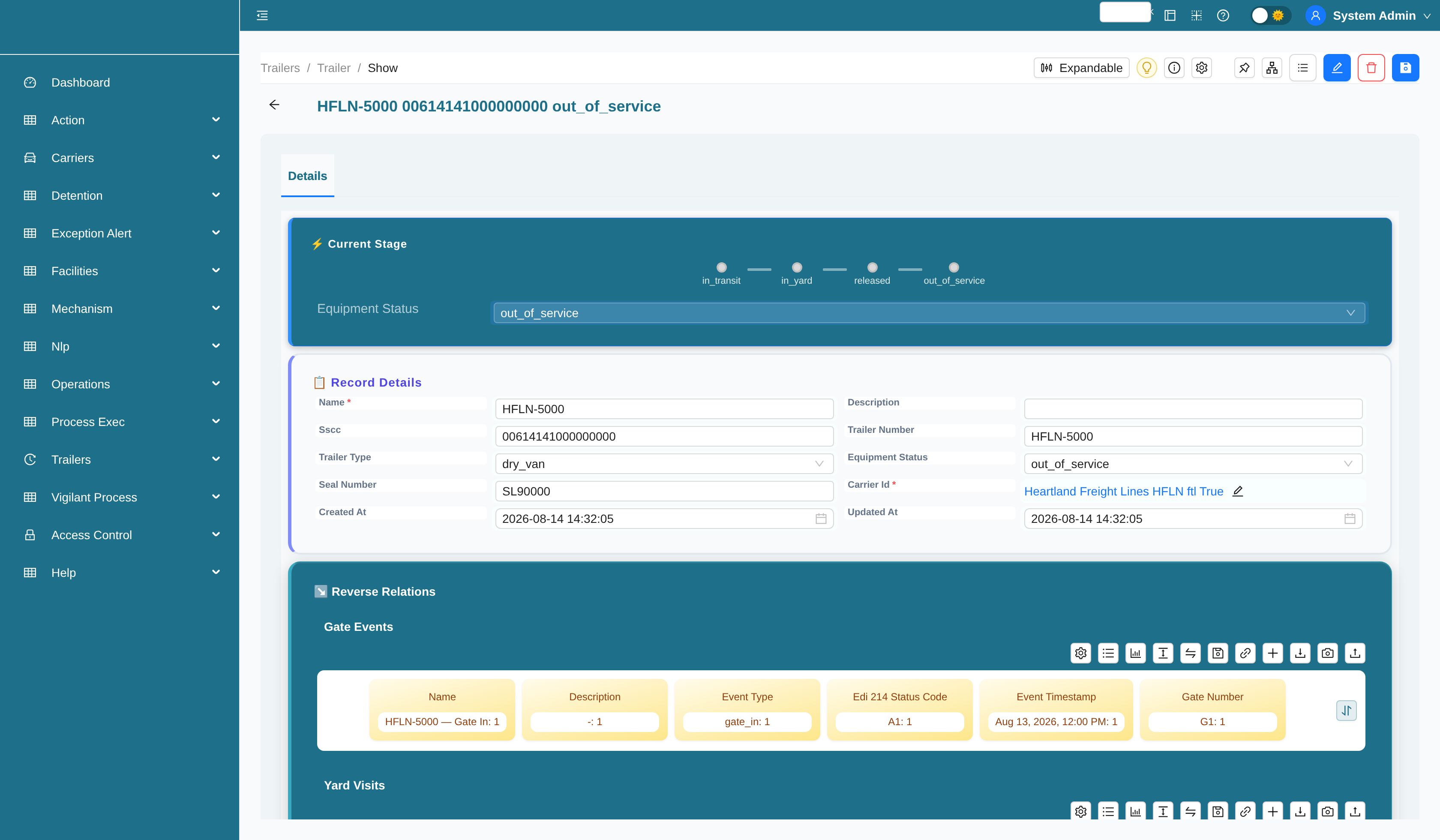1440x840 pixels.
Task: Open the Updated At calendar picker
Action: pos(1350,519)
